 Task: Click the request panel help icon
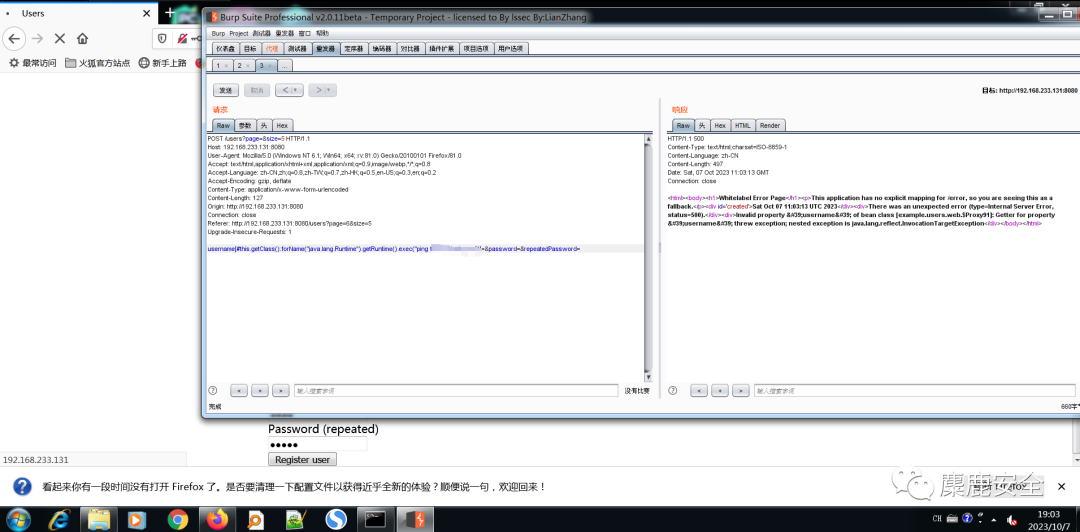click(x=213, y=390)
